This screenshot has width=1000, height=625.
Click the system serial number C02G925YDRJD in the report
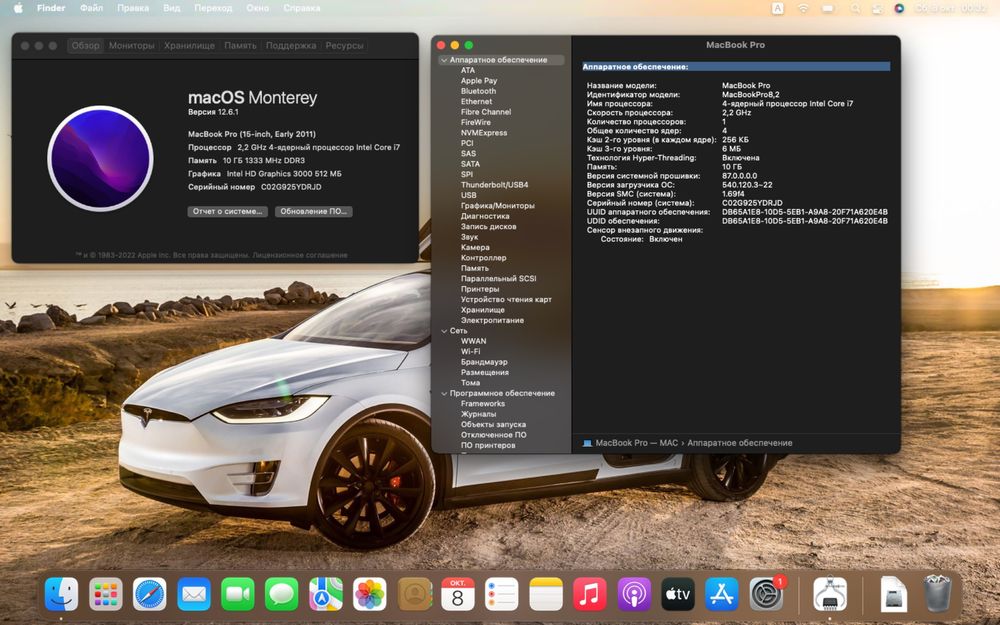[x=752, y=203]
